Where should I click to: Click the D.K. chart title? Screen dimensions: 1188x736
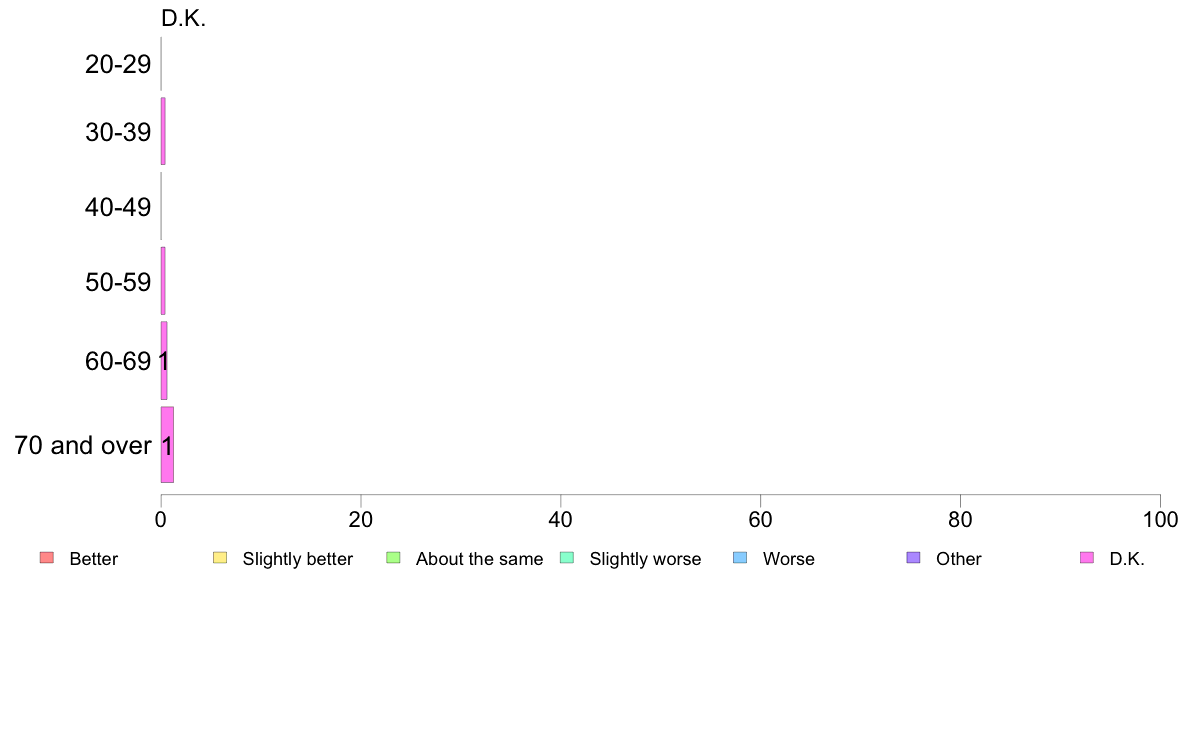(x=183, y=18)
